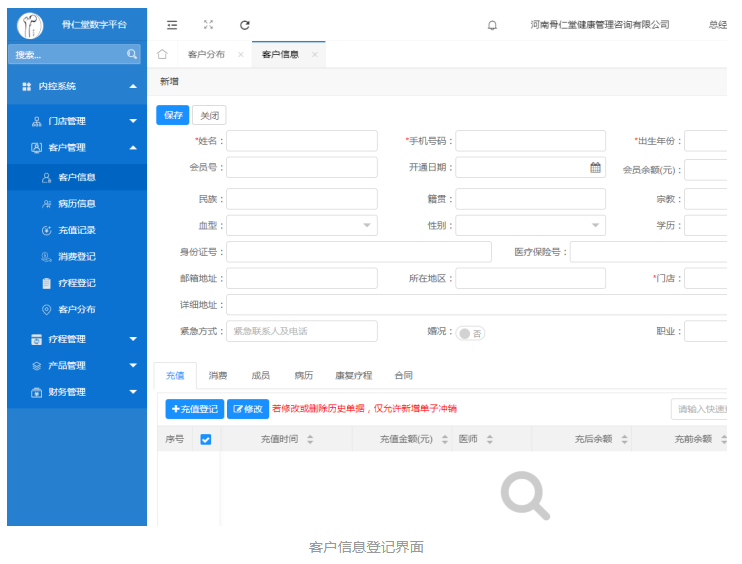This screenshot has width=742, height=564.
Task: Click the 邮箱地址 input field
Action: [302, 278]
